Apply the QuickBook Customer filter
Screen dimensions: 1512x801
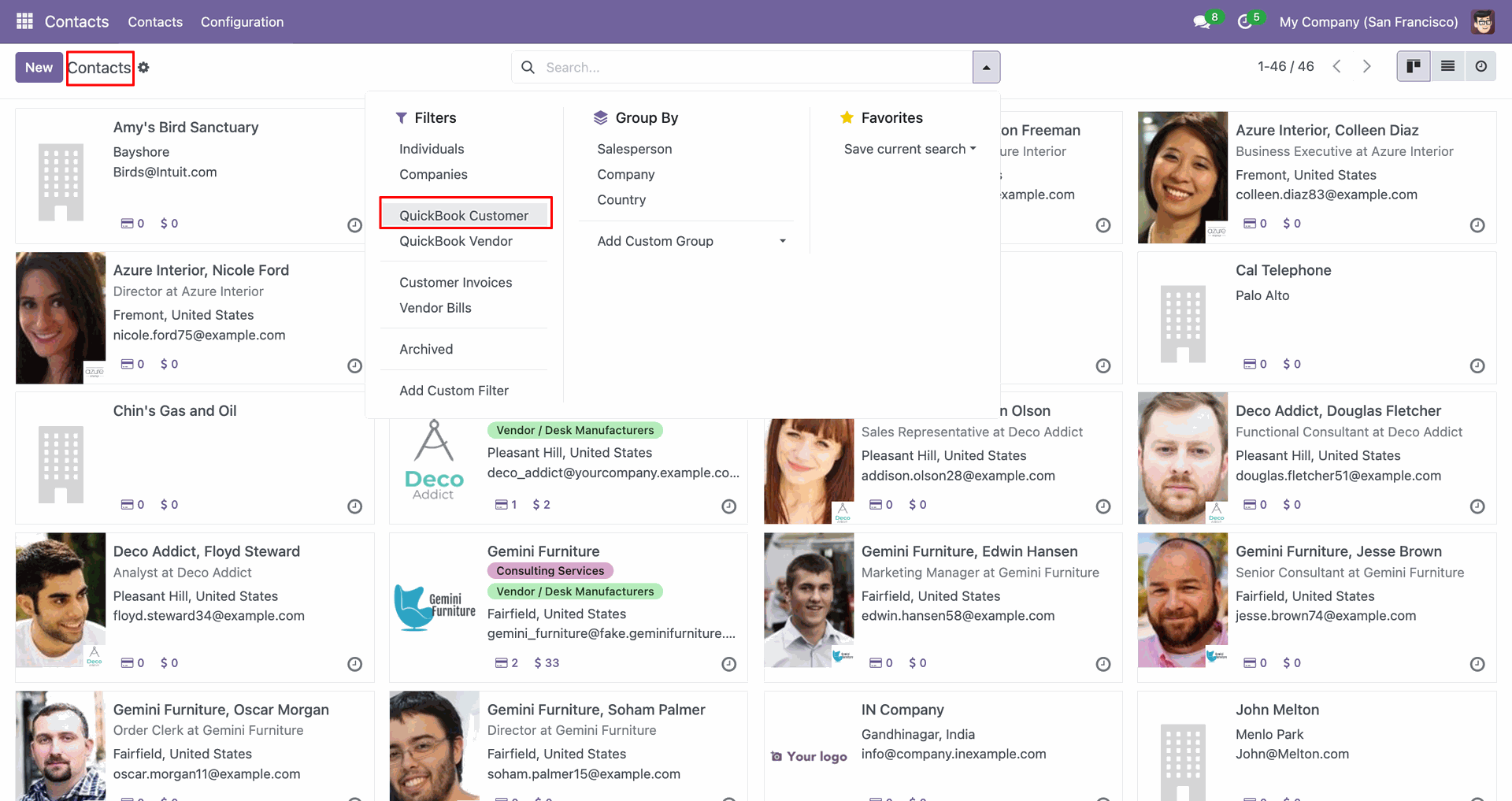pos(464,216)
